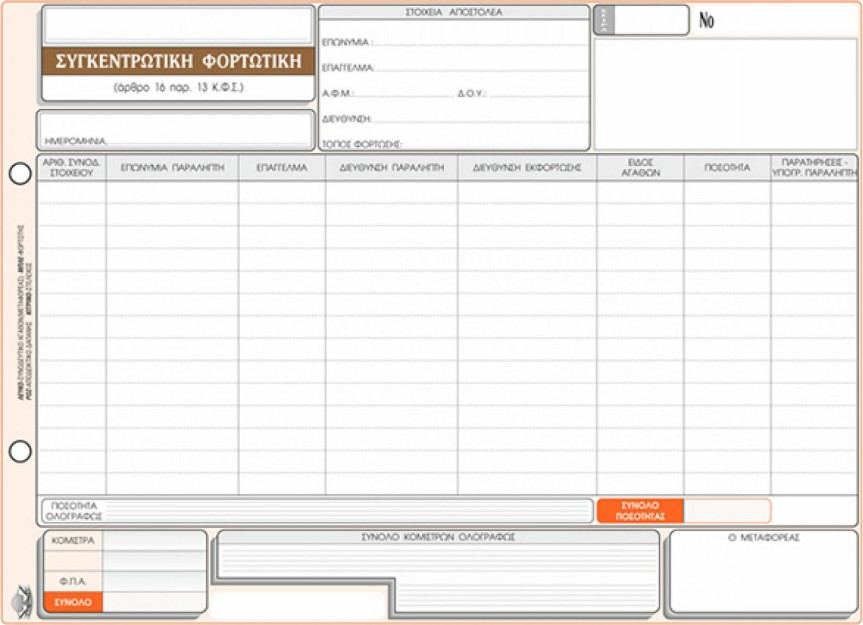Screen dimensions: 863x625
Task: Click the lower punch hole circle on left margin
Action: tap(20, 452)
